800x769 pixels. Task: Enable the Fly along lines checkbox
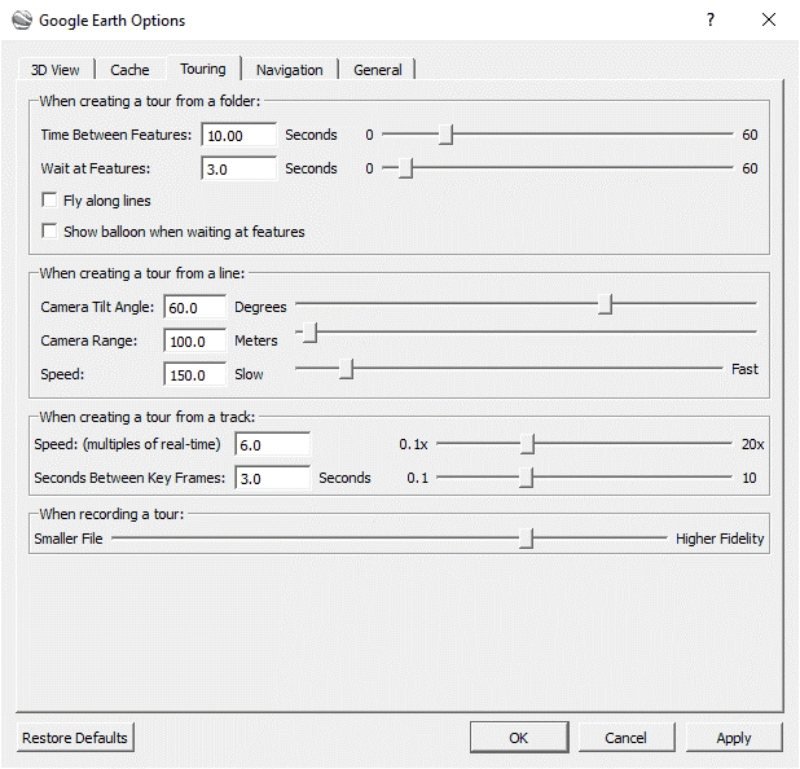[49, 200]
